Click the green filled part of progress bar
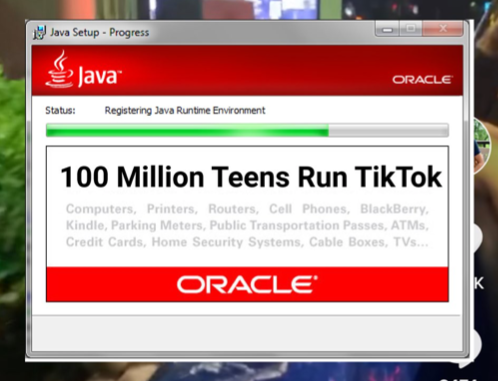The height and width of the screenshot is (381, 498). (187, 130)
